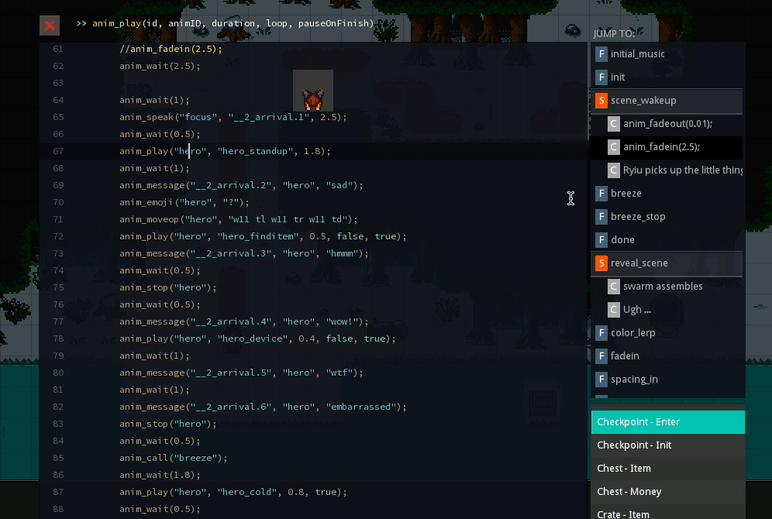Viewport: 772px width, 519px height.
Task: Jump to the breeze function
Action: [626, 193]
